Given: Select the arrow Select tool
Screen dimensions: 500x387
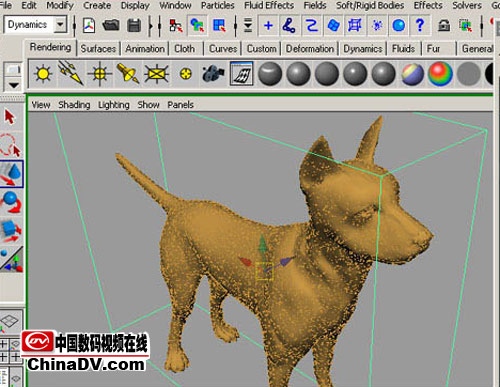Looking at the screenshot, I should tap(10, 117).
